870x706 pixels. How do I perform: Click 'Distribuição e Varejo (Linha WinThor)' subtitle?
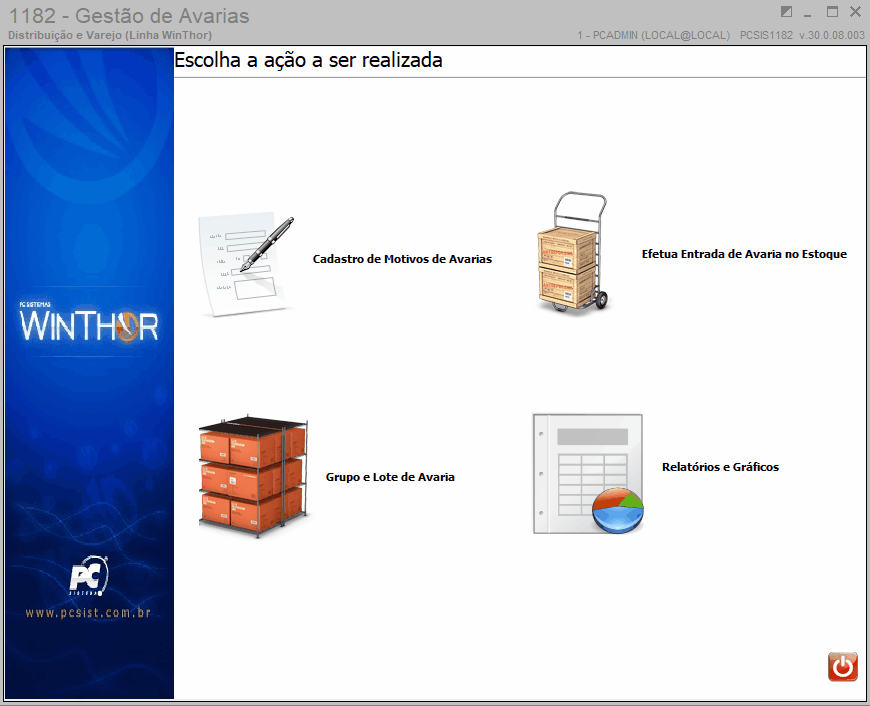(x=110, y=35)
